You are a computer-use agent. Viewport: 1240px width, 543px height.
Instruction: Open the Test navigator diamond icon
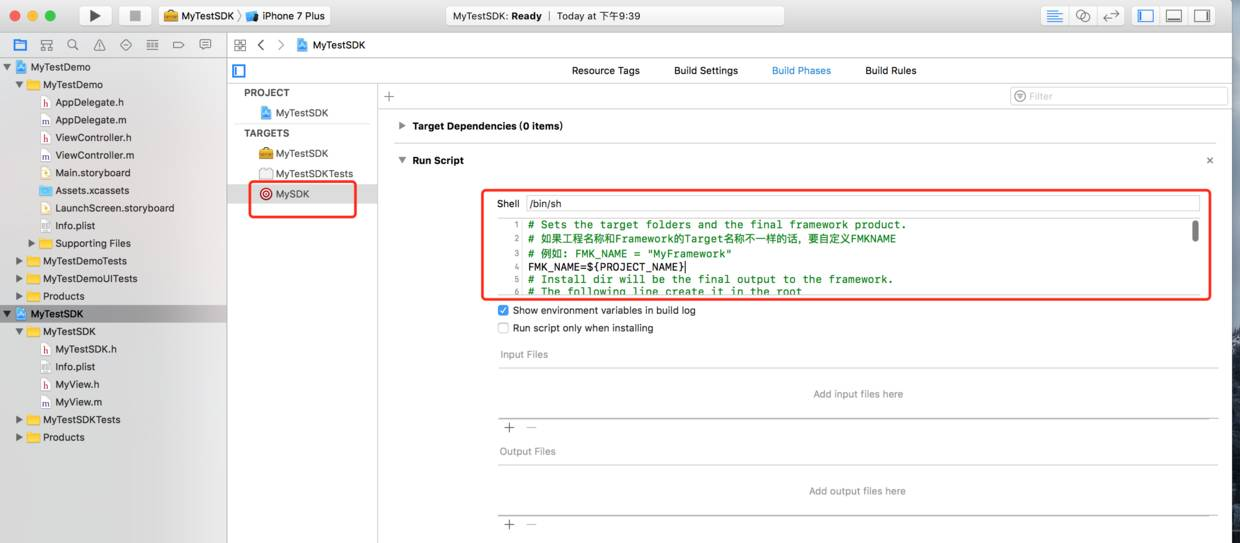point(126,45)
